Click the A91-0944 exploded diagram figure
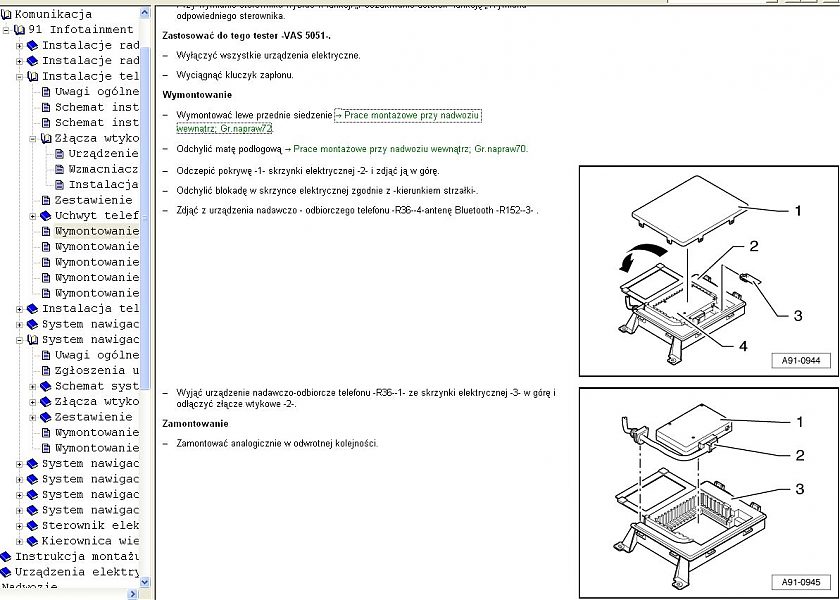The width and height of the screenshot is (840, 600). [x=709, y=271]
